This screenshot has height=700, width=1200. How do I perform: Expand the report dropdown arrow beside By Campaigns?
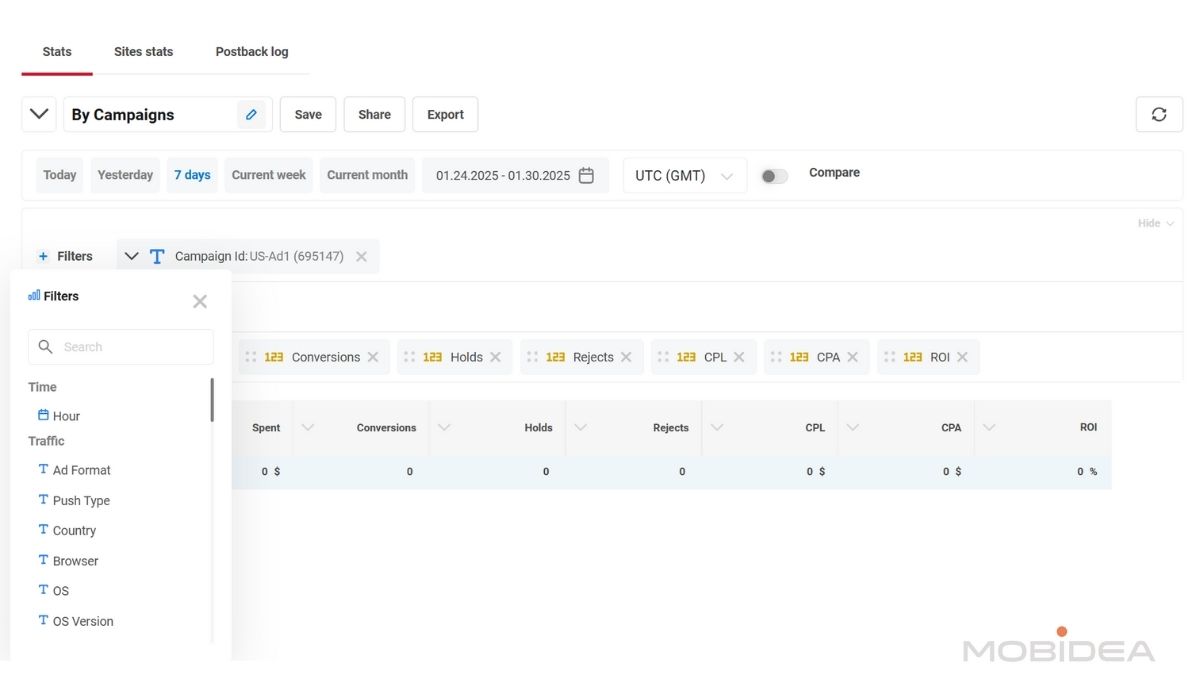[39, 114]
